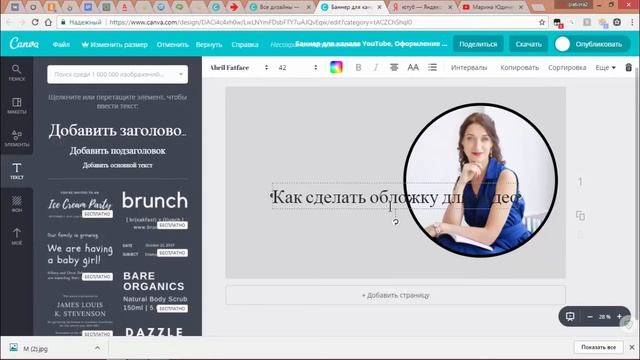The height and width of the screenshot is (360, 640).
Task: Change text alignment
Action: point(394,67)
